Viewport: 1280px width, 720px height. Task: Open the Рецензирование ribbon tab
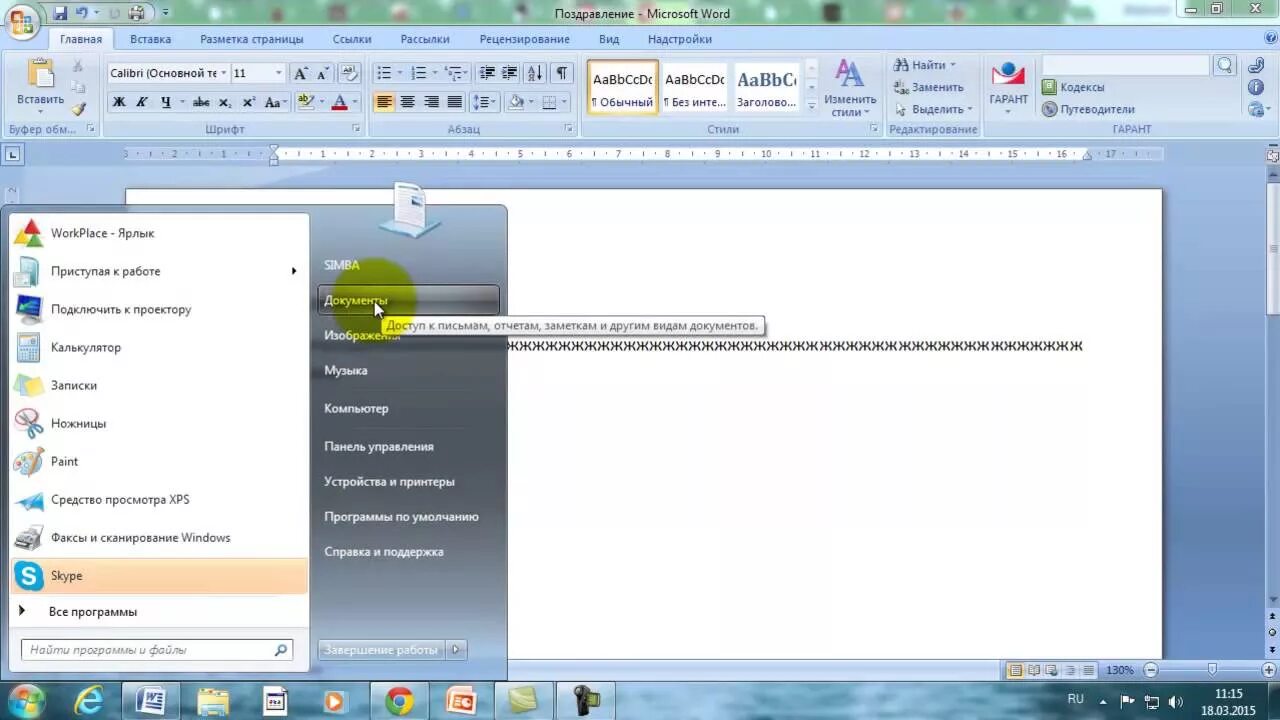click(x=524, y=39)
